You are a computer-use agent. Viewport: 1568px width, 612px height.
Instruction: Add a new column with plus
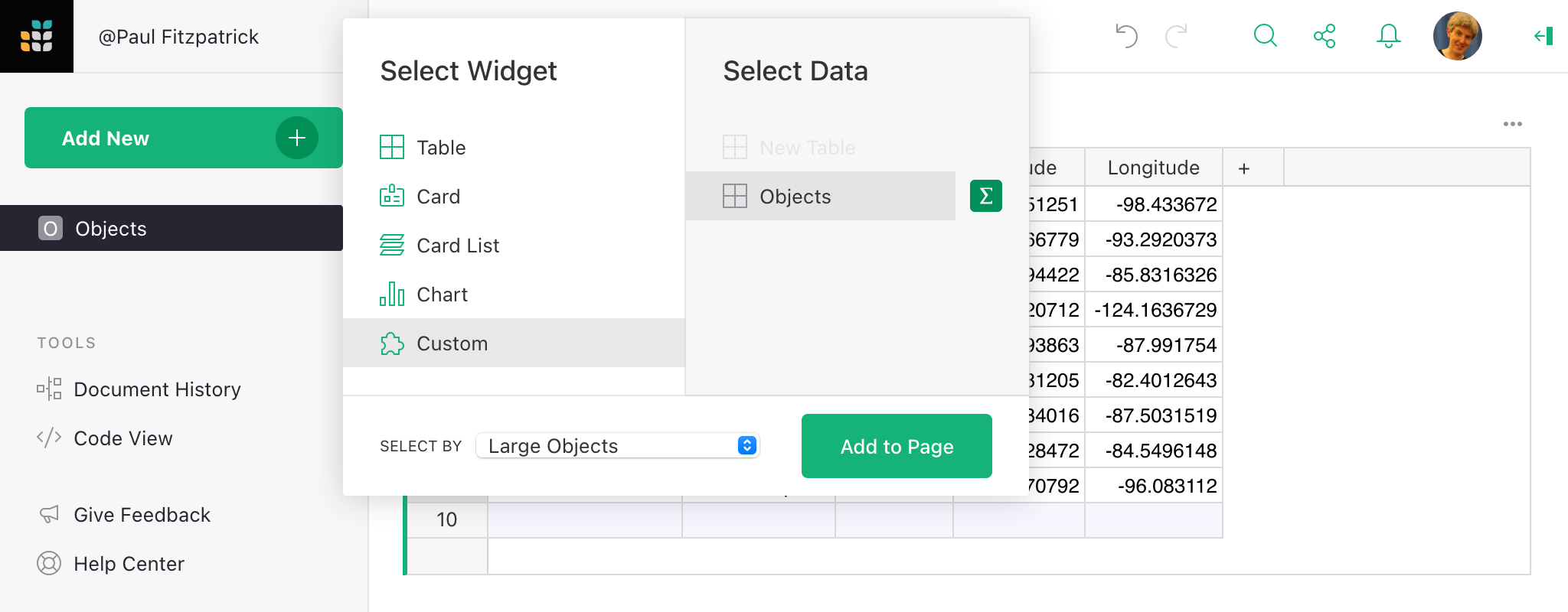click(x=1244, y=168)
